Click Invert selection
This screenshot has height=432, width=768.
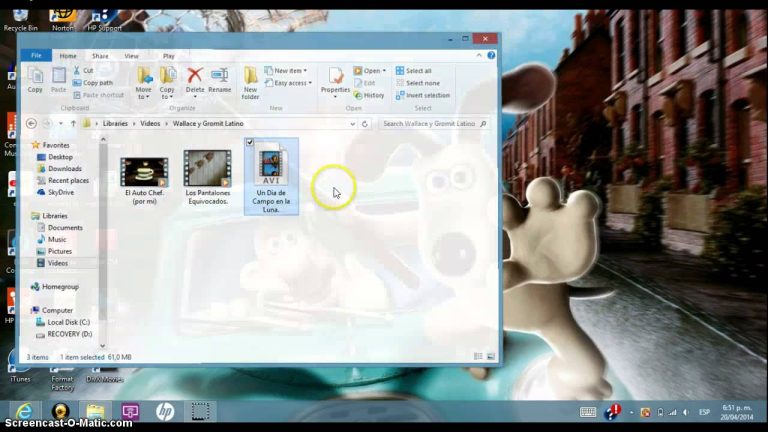423,96
